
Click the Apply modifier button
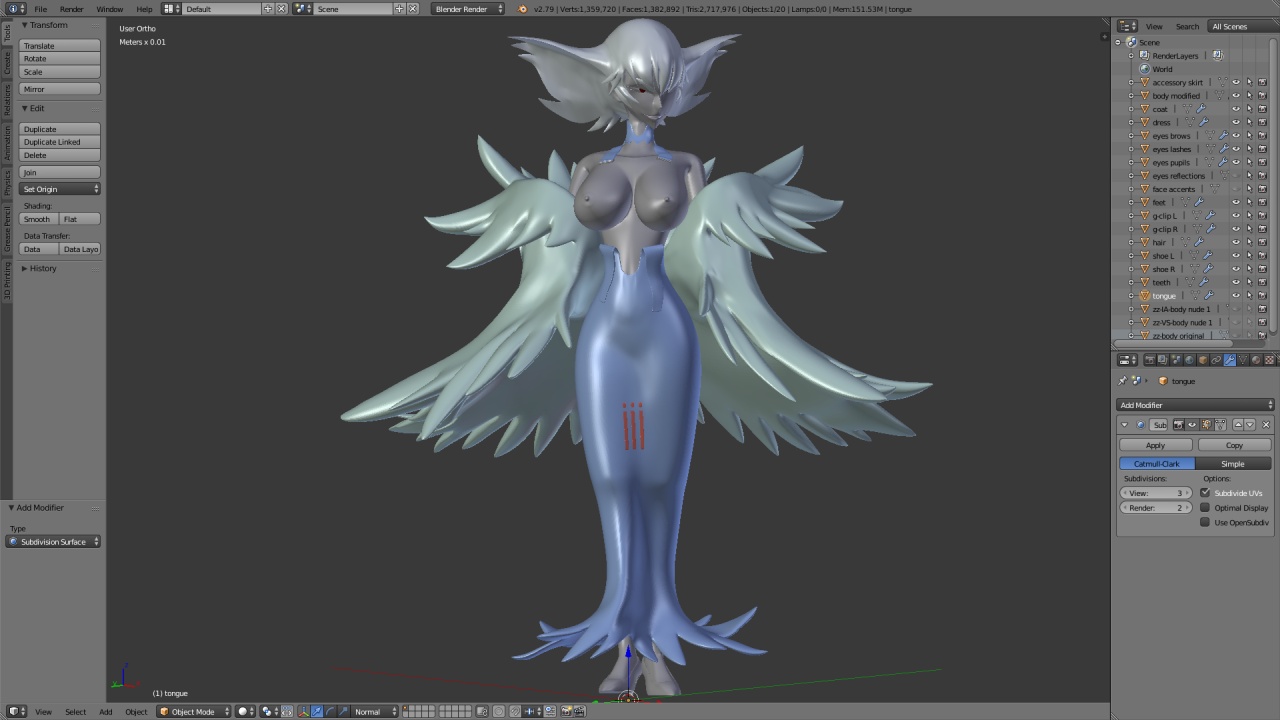click(x=1155, y=445)
